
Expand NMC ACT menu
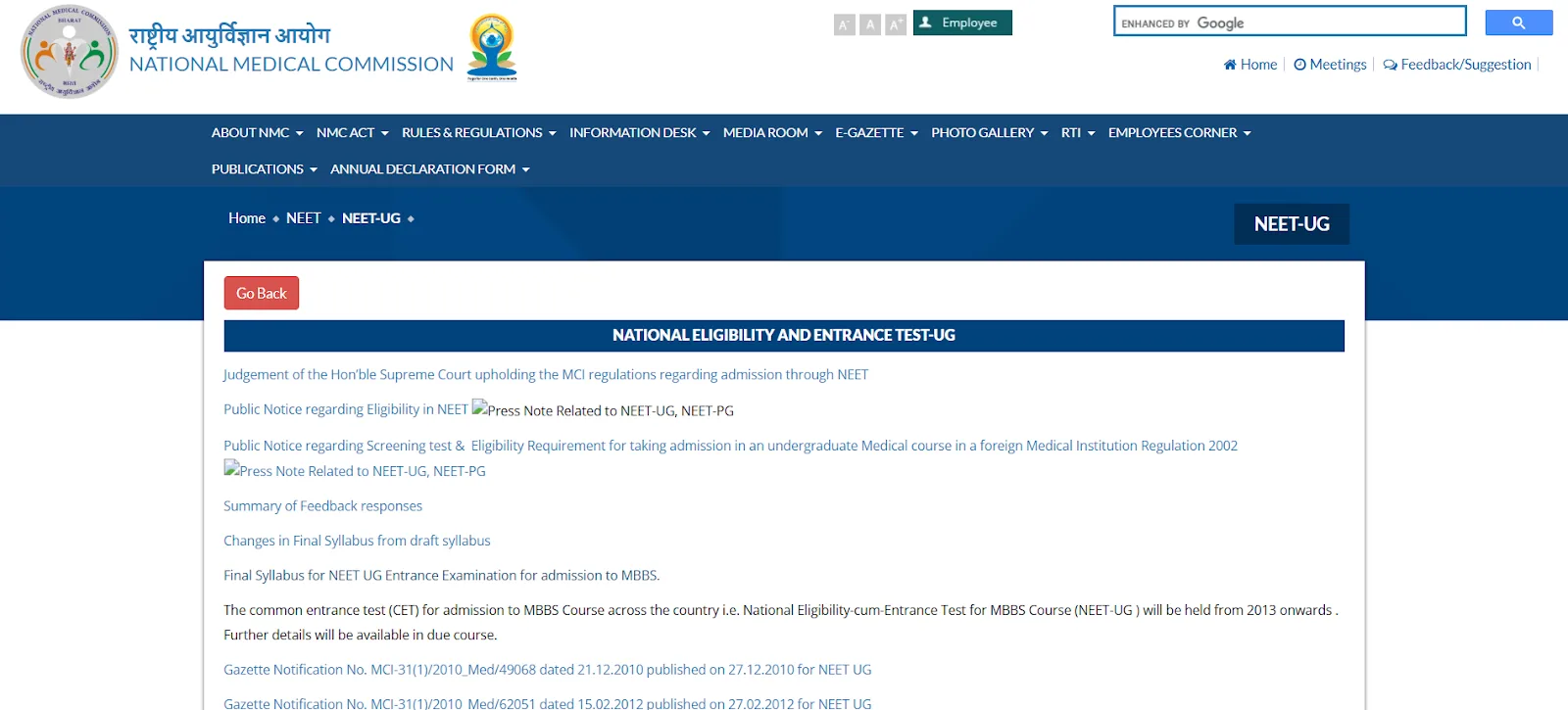(x=353, y=133)
